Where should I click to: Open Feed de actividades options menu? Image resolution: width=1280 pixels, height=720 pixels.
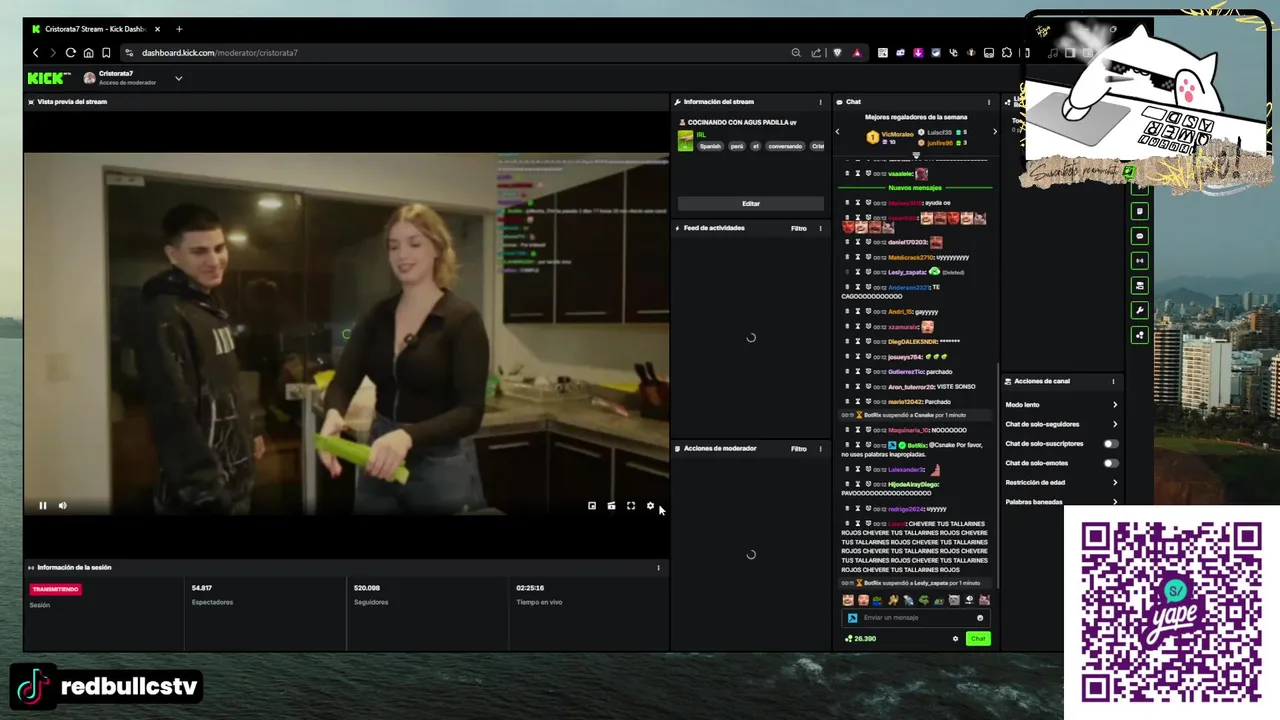[x=820, y=228]
